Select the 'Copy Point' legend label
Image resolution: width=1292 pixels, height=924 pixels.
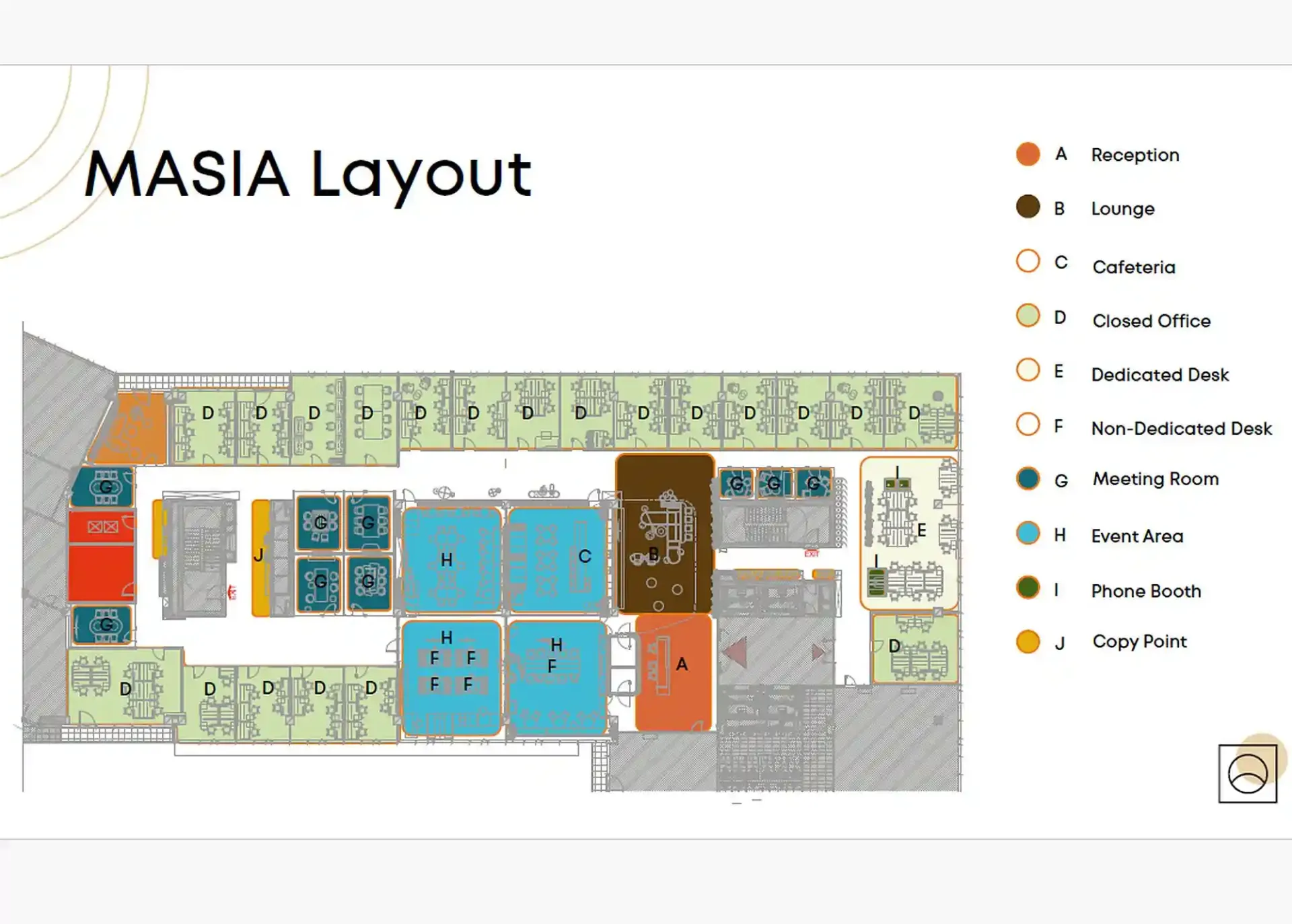[1139, 642]
